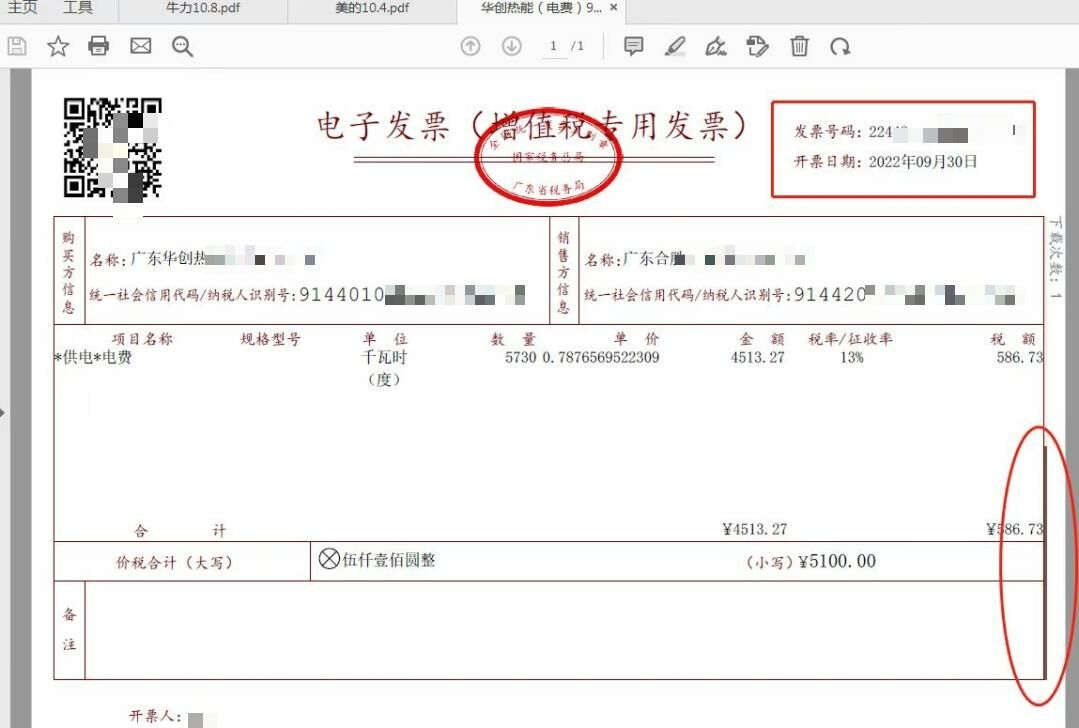Open the 主页 home menu

coord(22,9)
